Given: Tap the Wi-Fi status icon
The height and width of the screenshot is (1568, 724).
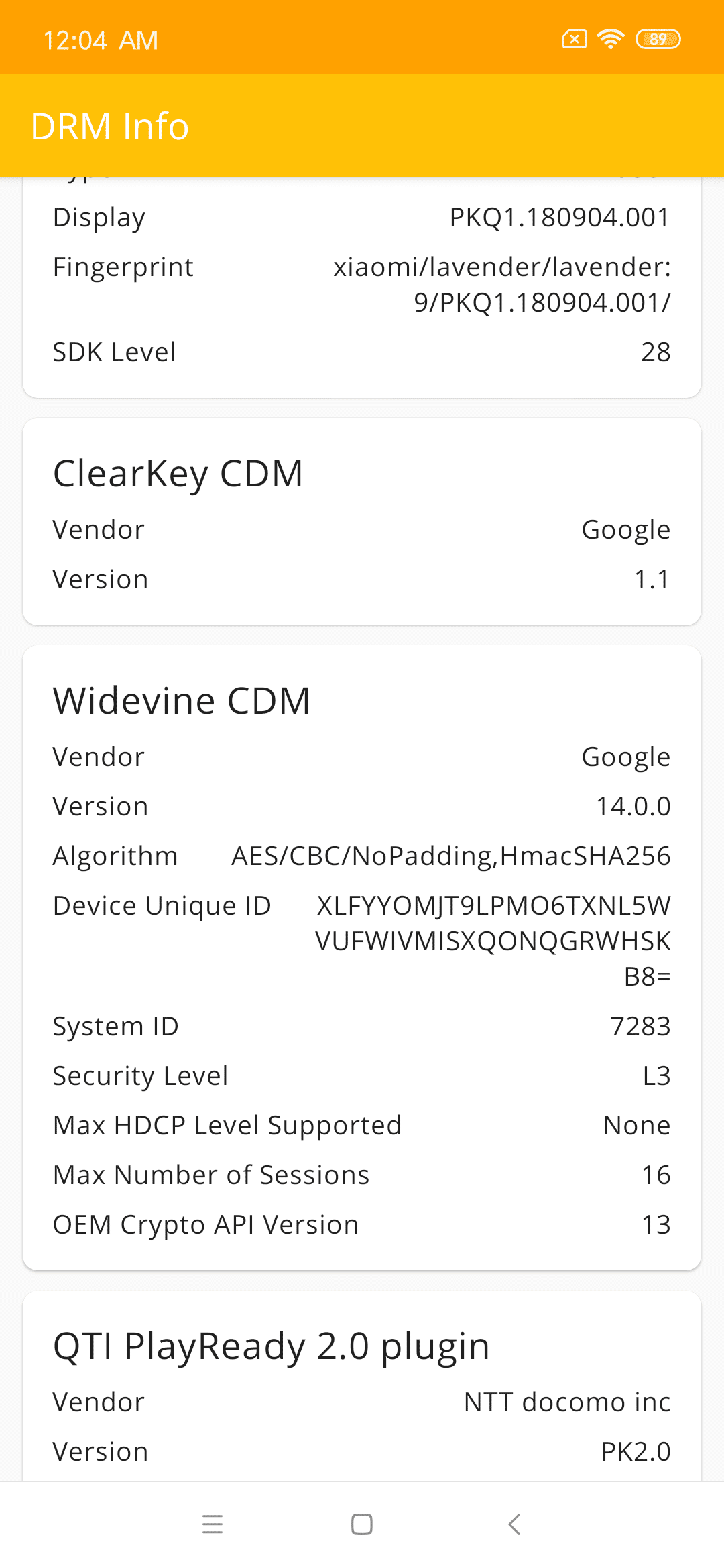Looking at the screenshot, I should click(611, 40).
